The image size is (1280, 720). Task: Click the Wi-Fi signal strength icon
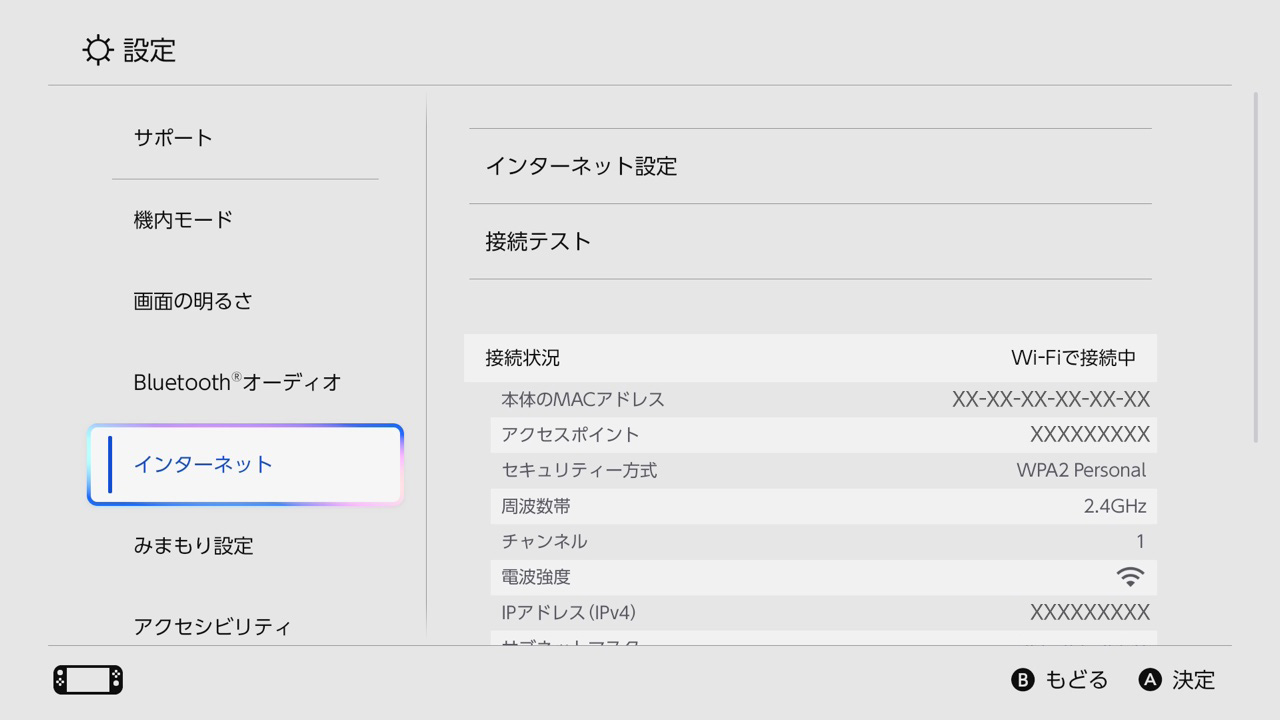pyautogui.click(x=1130, y=576)
